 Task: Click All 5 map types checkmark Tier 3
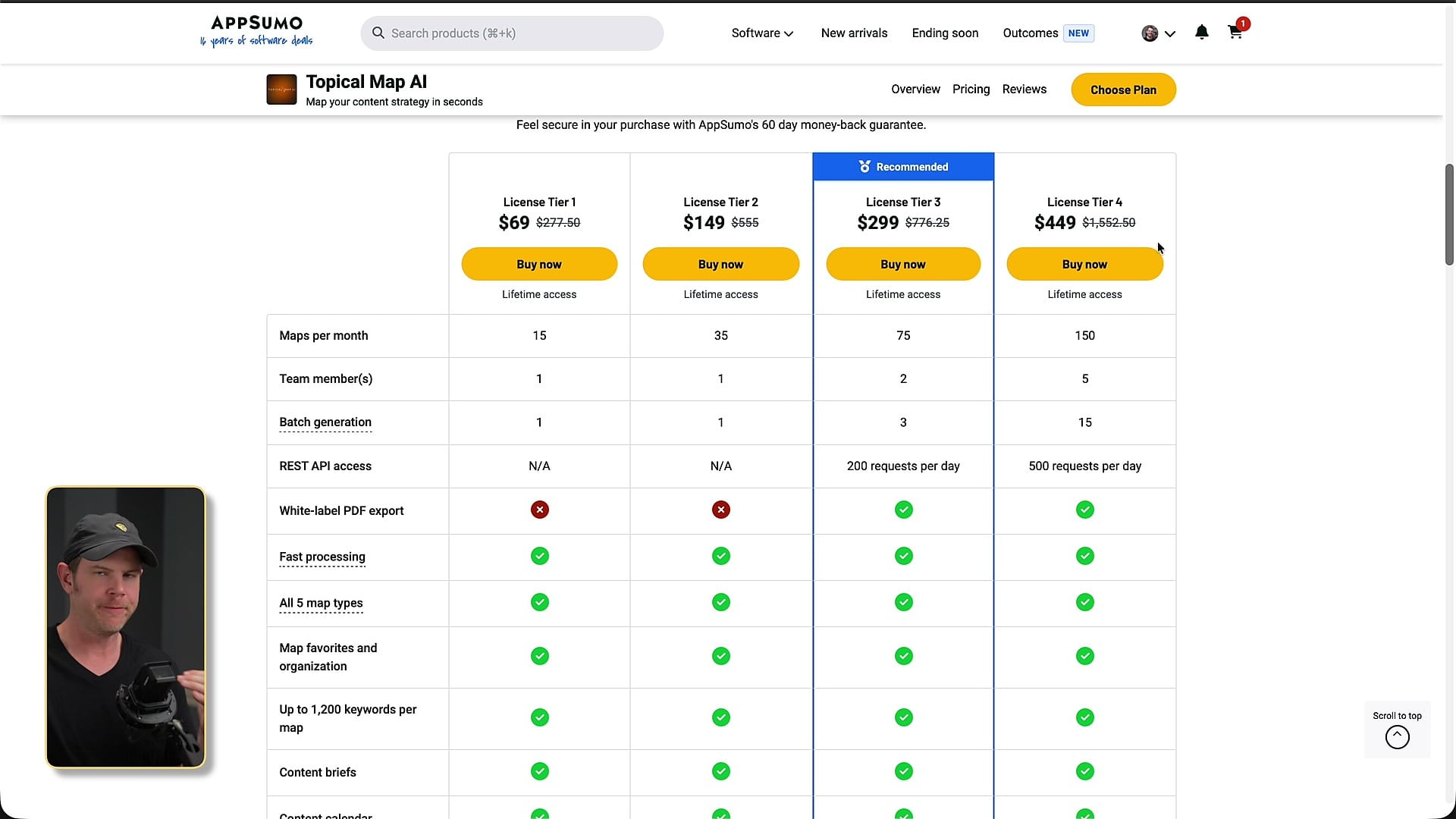[903, 602]
